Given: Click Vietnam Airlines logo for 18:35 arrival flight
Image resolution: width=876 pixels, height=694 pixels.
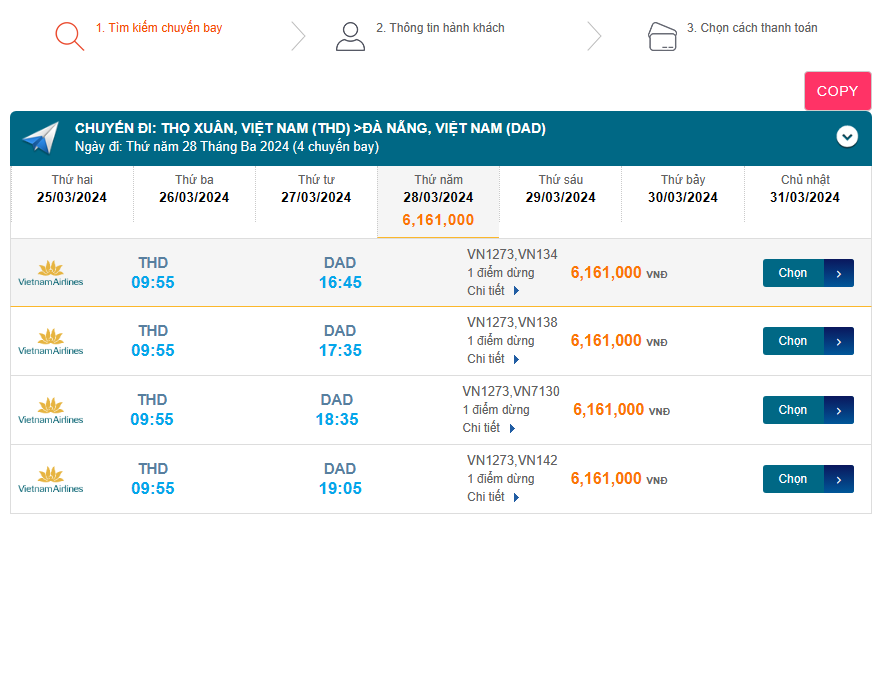Looking at the screenshot, I should (x=50, y=410).
